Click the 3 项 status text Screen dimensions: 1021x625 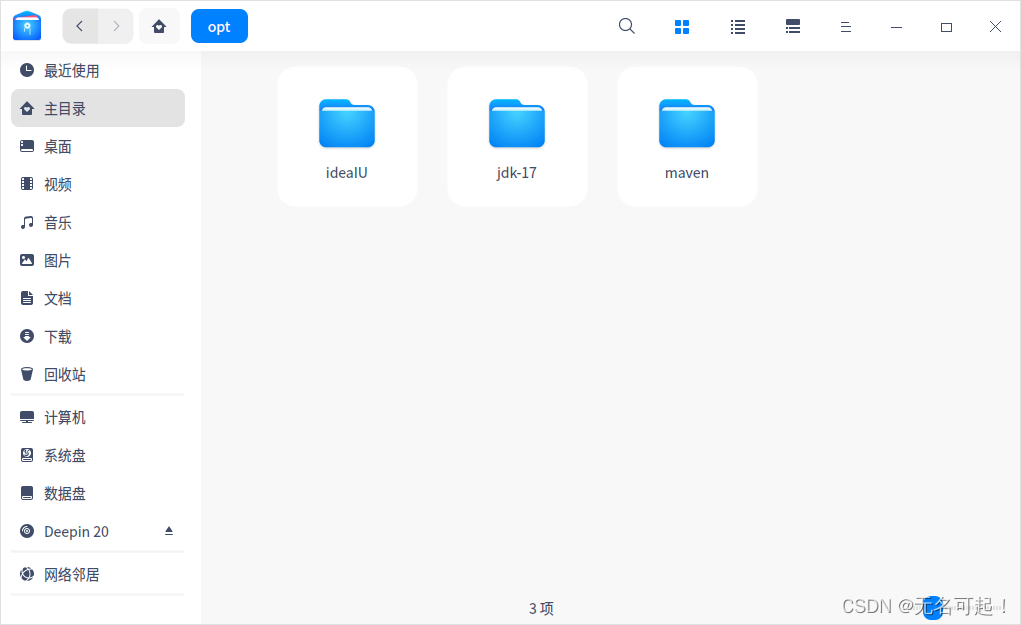(541, 608)
